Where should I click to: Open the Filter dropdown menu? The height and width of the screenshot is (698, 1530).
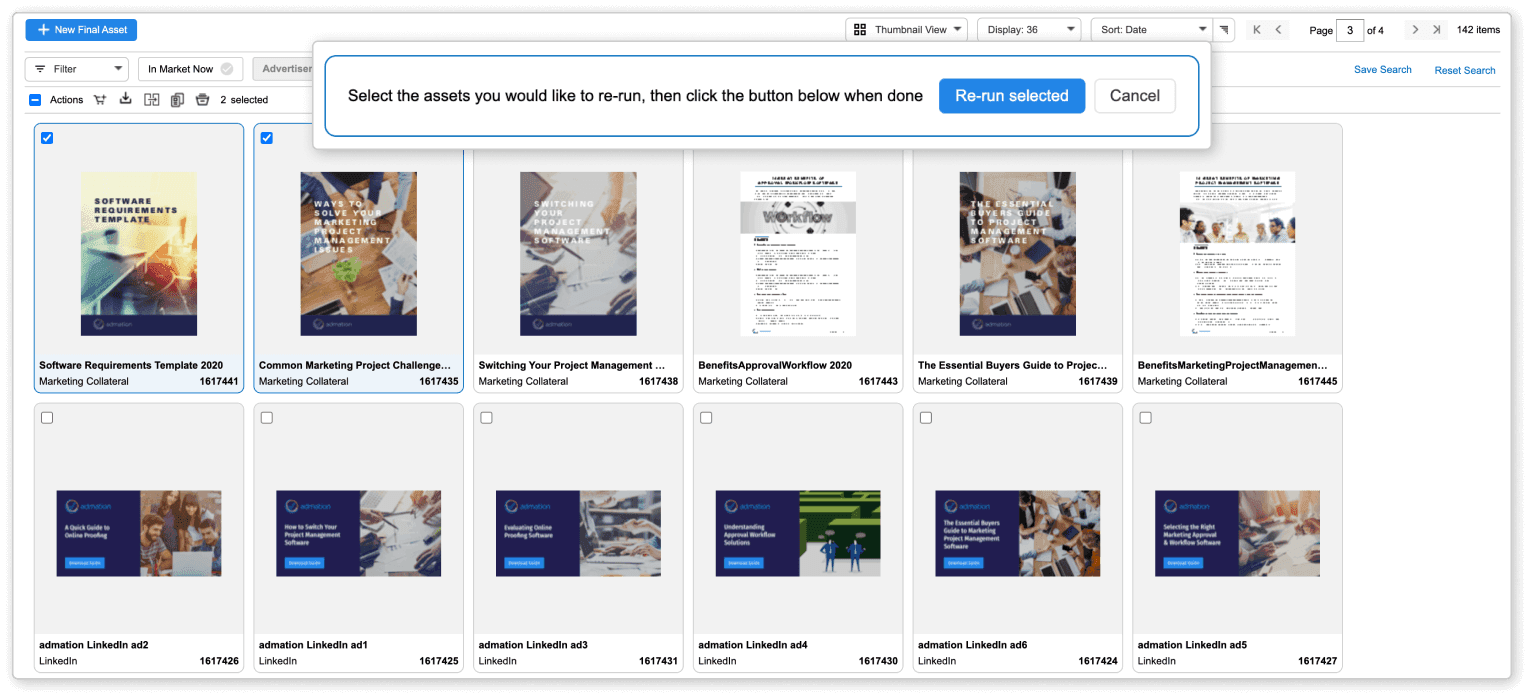[76, 69]
